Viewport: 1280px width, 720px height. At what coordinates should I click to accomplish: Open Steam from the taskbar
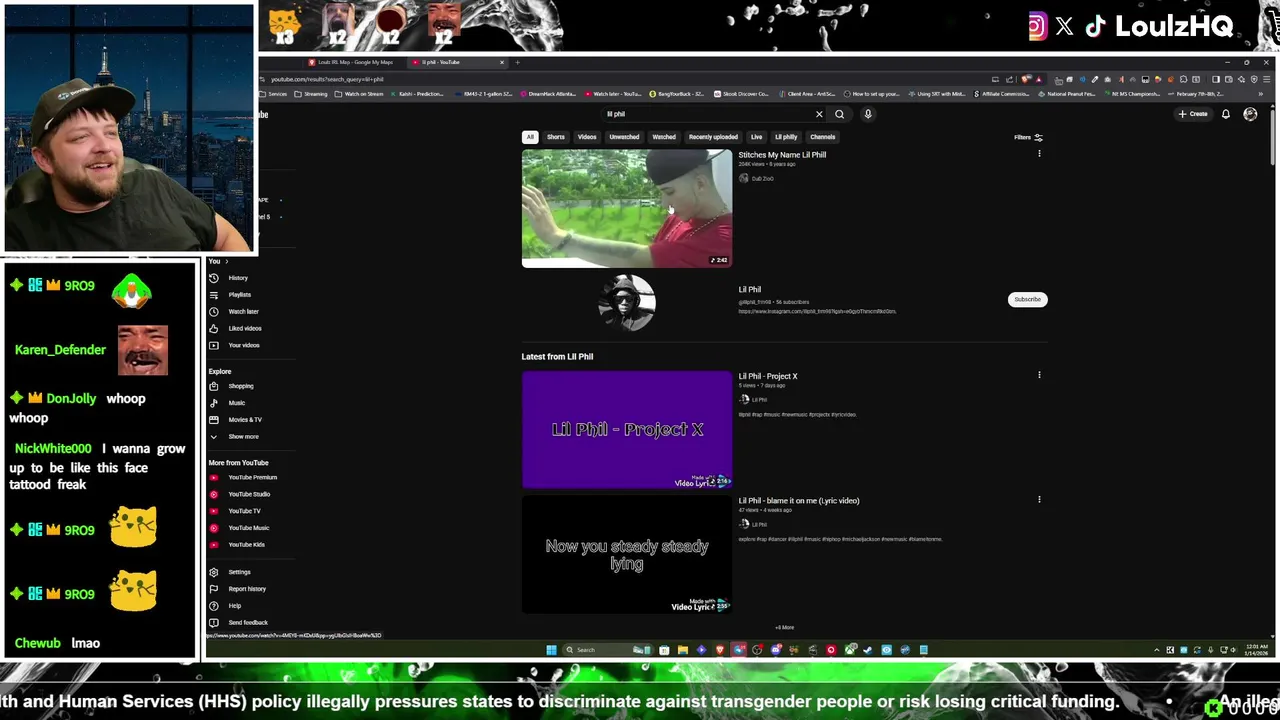pos(868,650)
